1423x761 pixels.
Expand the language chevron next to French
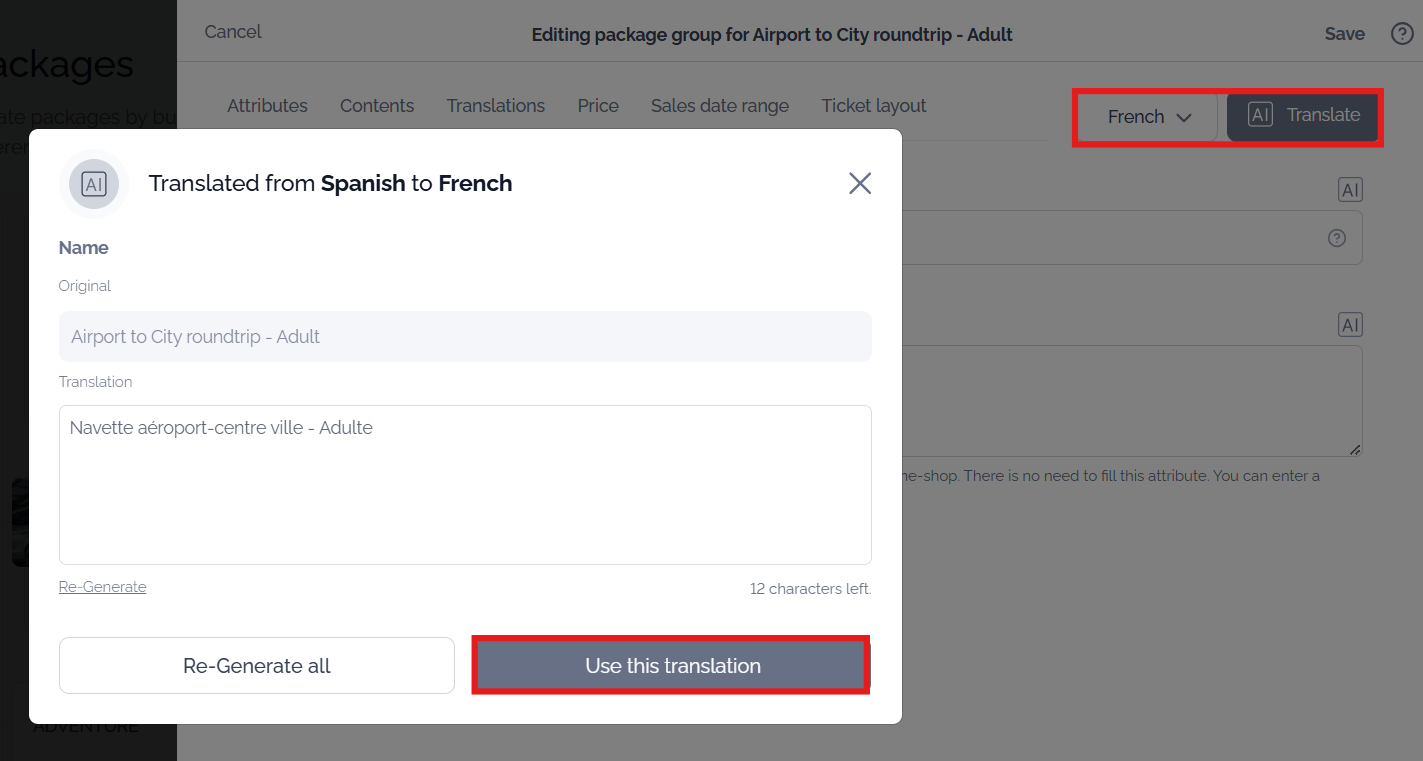1184,118
